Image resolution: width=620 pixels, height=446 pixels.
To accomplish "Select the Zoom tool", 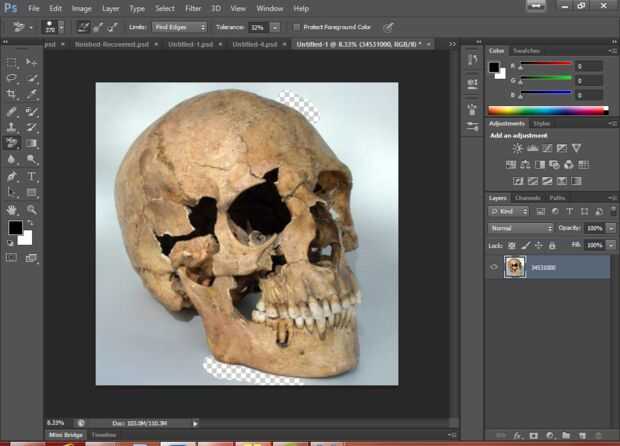I will 31,209.
